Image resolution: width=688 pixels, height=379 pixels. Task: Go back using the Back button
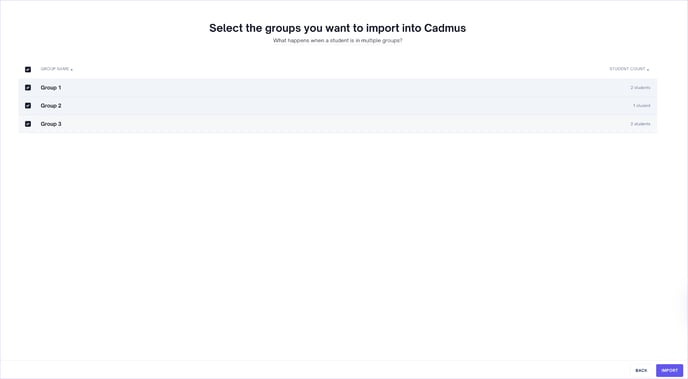pyautogui.click(x=641, y=371)
